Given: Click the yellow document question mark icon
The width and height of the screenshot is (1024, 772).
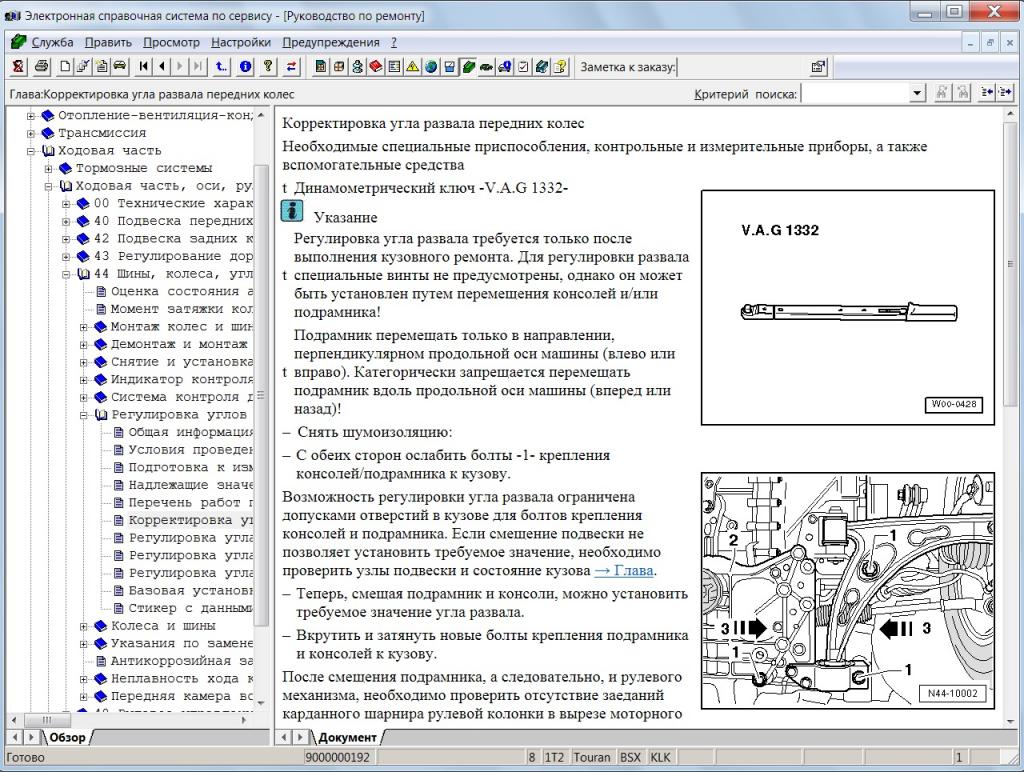Looking at the screenshot, I should tap(560, 67).
